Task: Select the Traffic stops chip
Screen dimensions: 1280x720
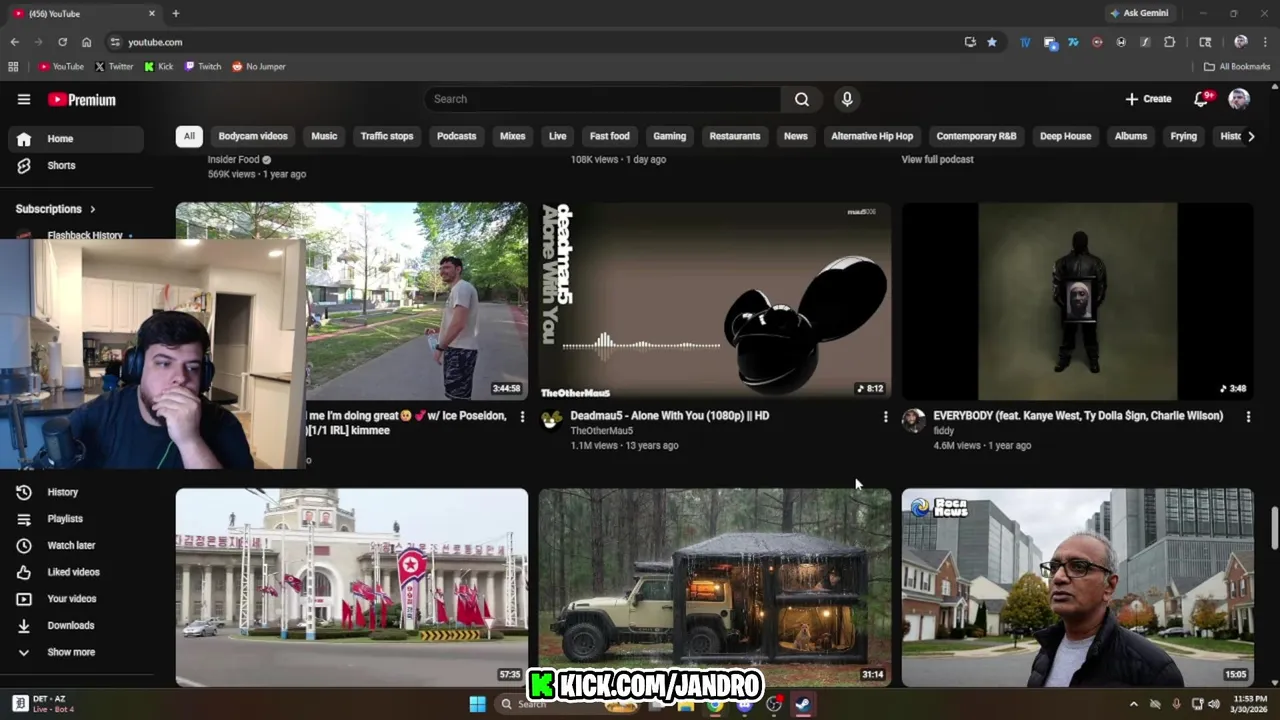Action: point(387,136)
